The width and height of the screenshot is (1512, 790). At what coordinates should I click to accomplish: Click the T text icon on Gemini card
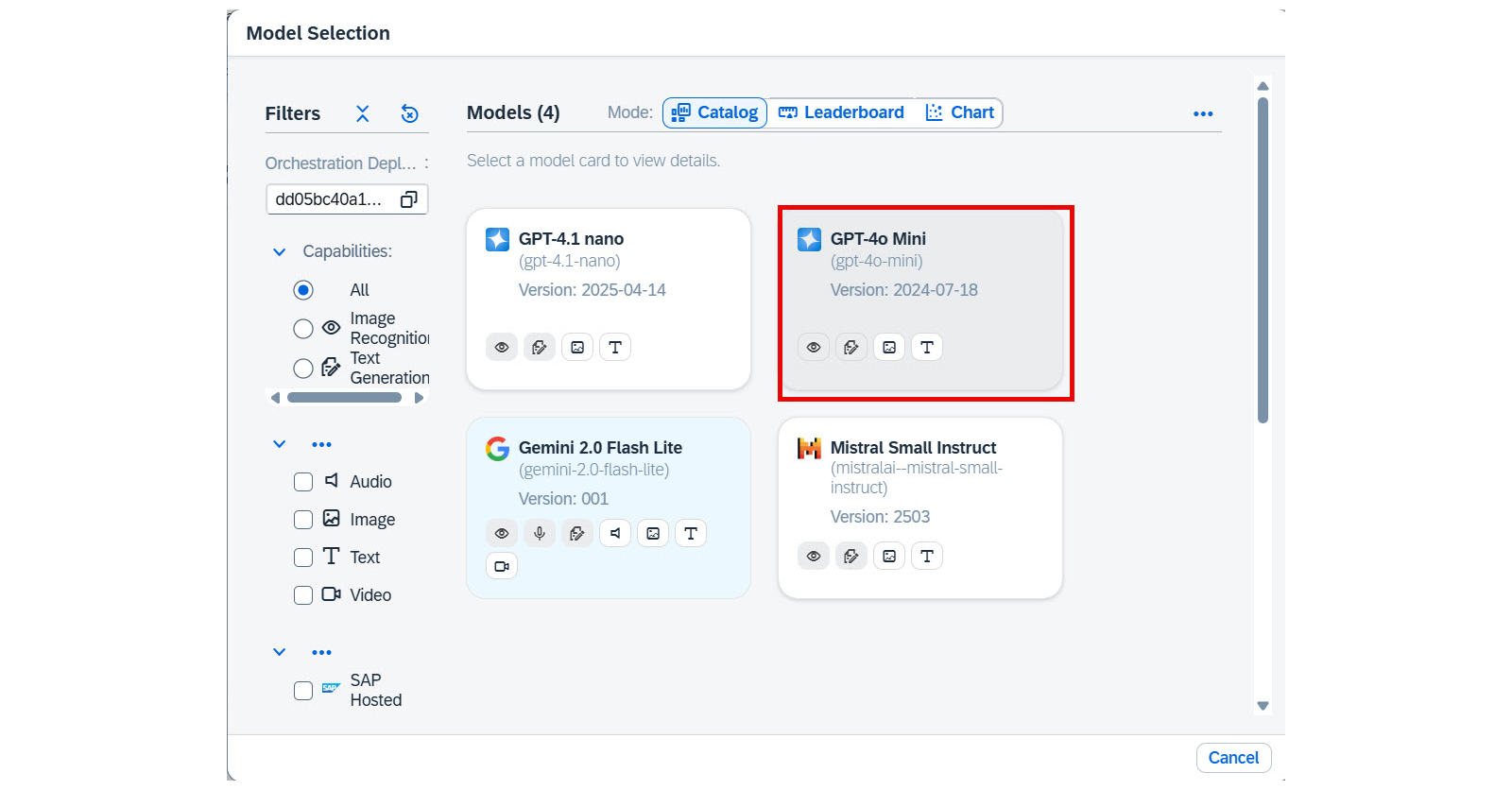pyautogui.click(x=691, y=534)
